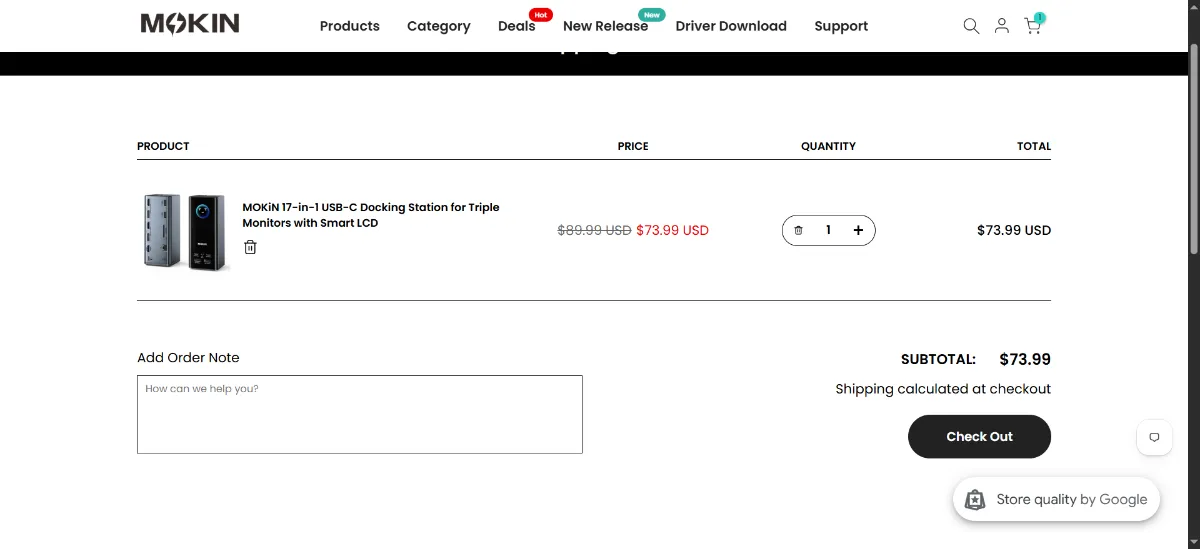Open the Category menu
Screen dimensions: 1200x549
(439, 26)
